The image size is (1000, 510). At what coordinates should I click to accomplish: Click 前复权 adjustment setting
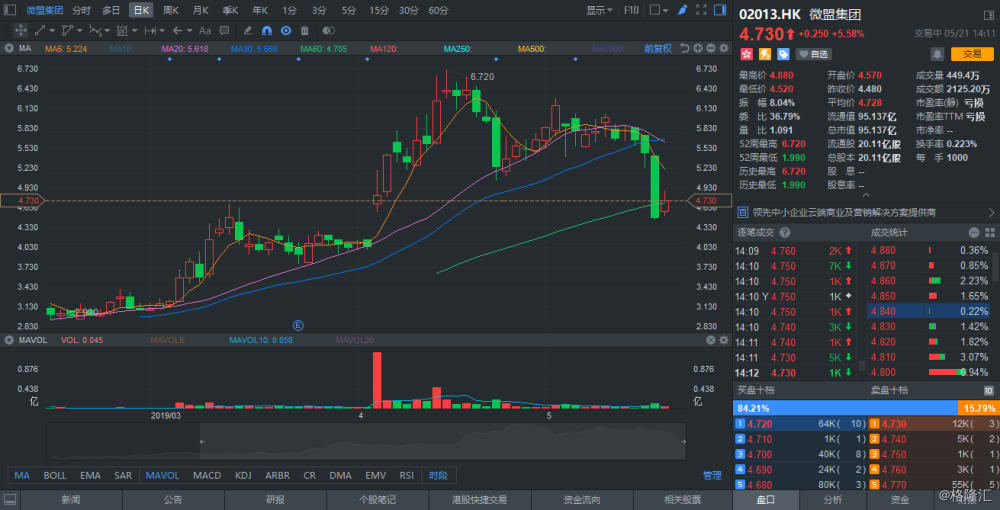(x=658, y=48)
